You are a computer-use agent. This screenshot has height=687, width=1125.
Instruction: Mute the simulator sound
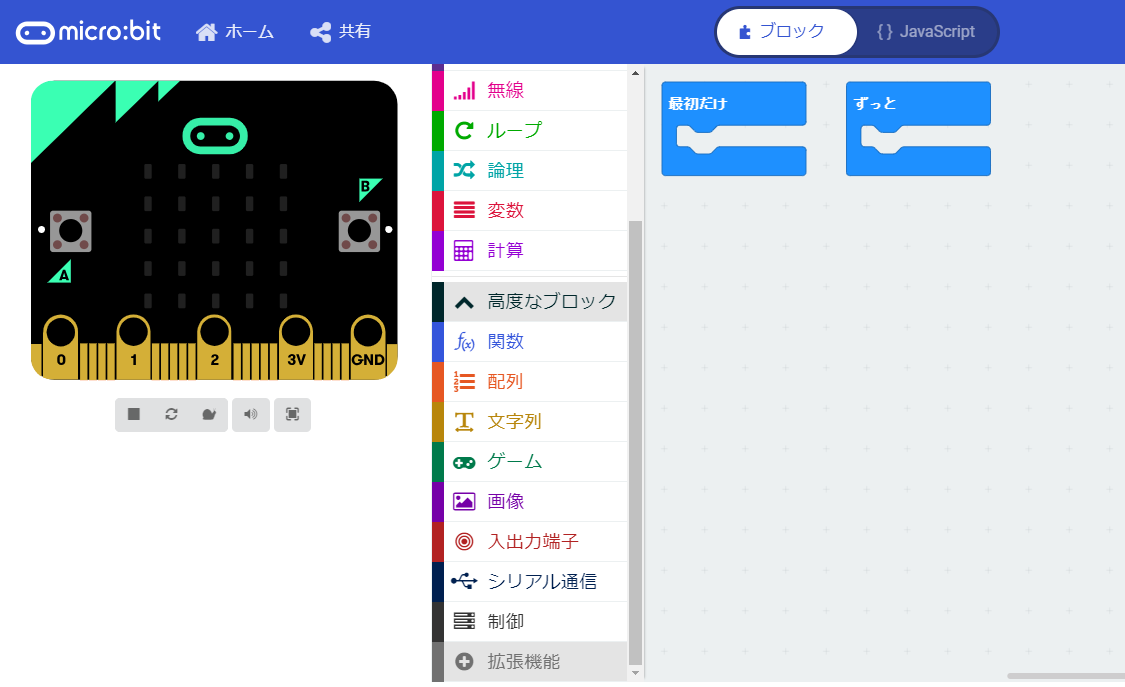click(x=251, y=414)
